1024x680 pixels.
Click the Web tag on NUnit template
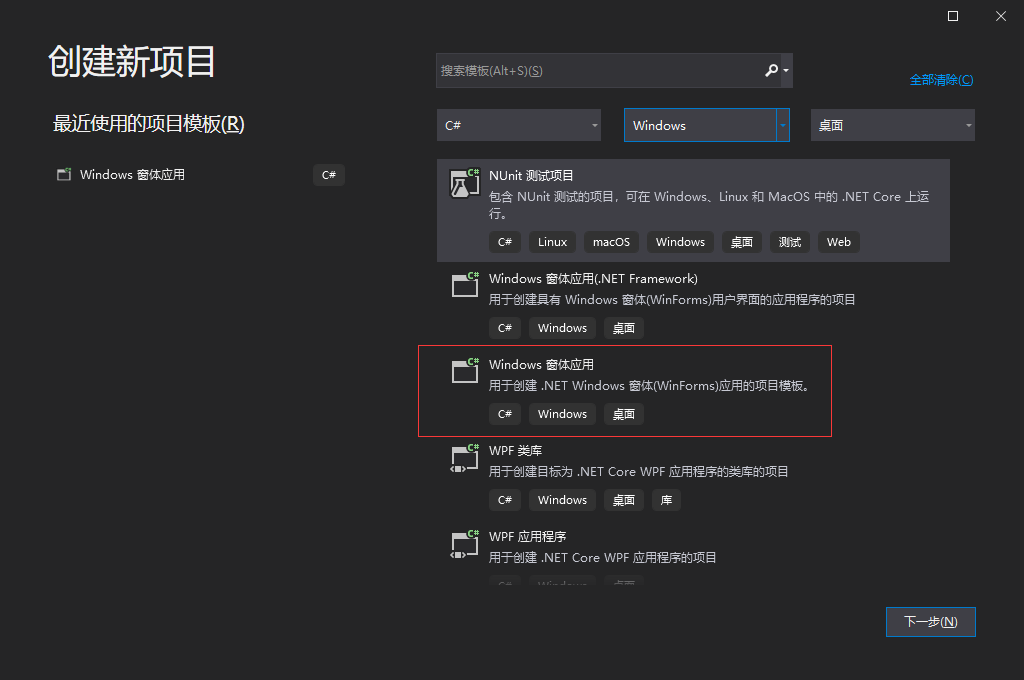click(839, 242)
